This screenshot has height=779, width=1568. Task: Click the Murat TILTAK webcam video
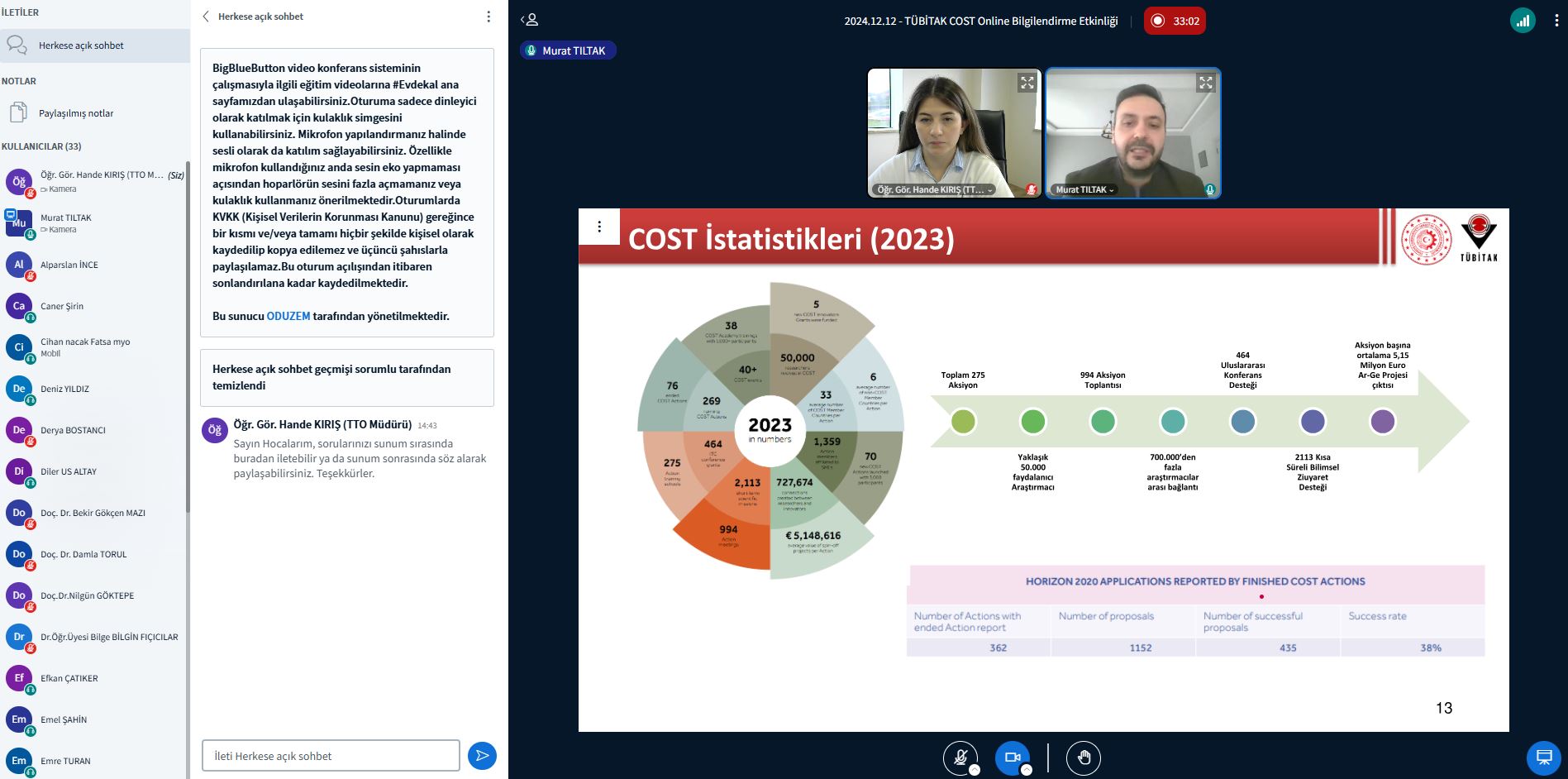[x=1132, y=133]
